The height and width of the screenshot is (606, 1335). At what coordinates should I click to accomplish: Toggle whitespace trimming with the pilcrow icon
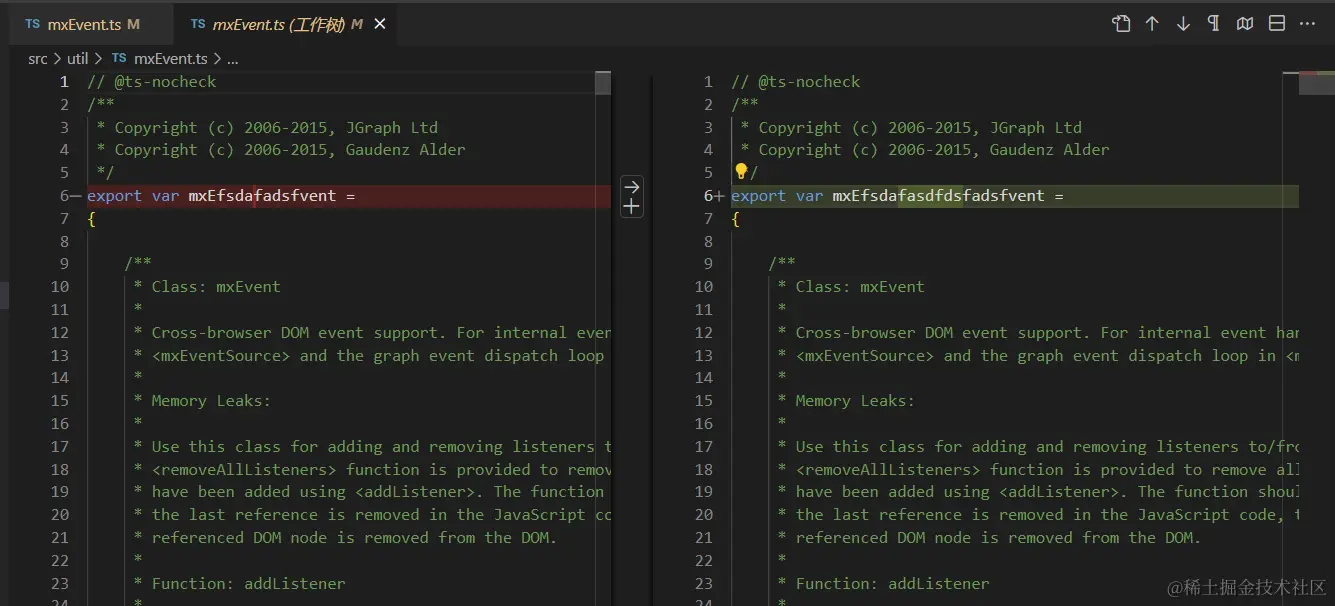1214,24
